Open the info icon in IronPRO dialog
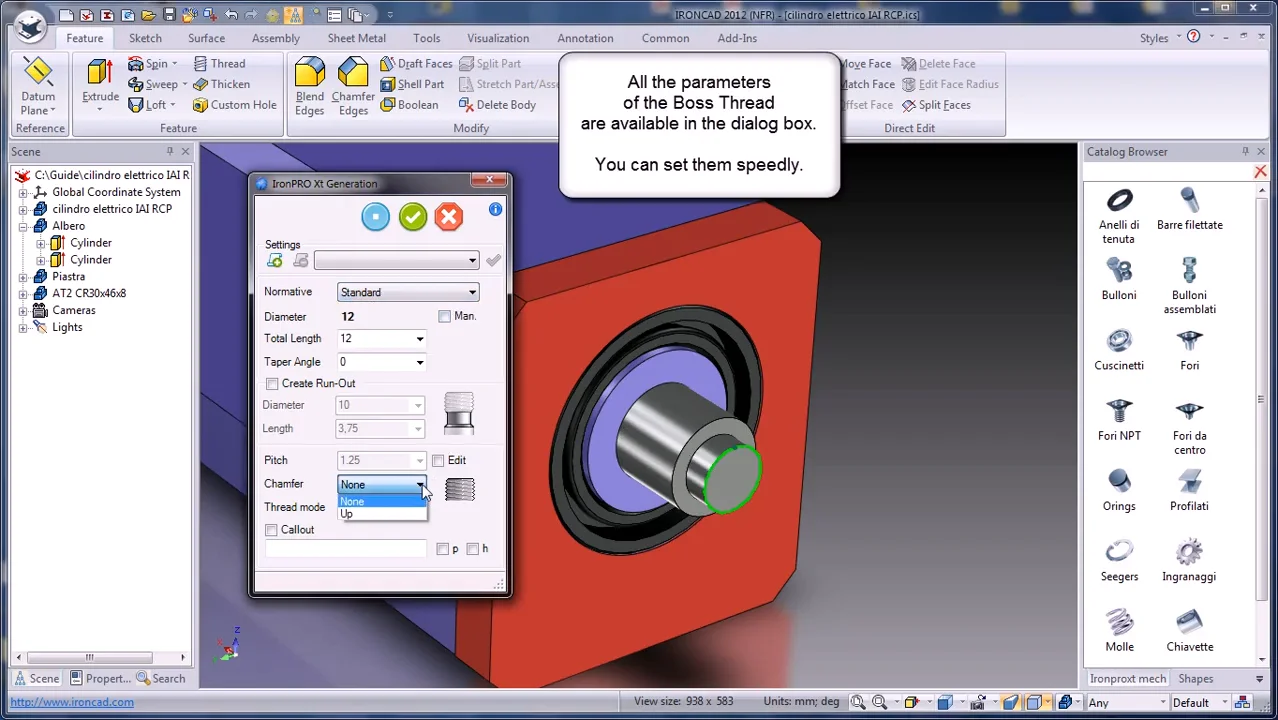Screen dimensions: 1278x720 point(495,209)
